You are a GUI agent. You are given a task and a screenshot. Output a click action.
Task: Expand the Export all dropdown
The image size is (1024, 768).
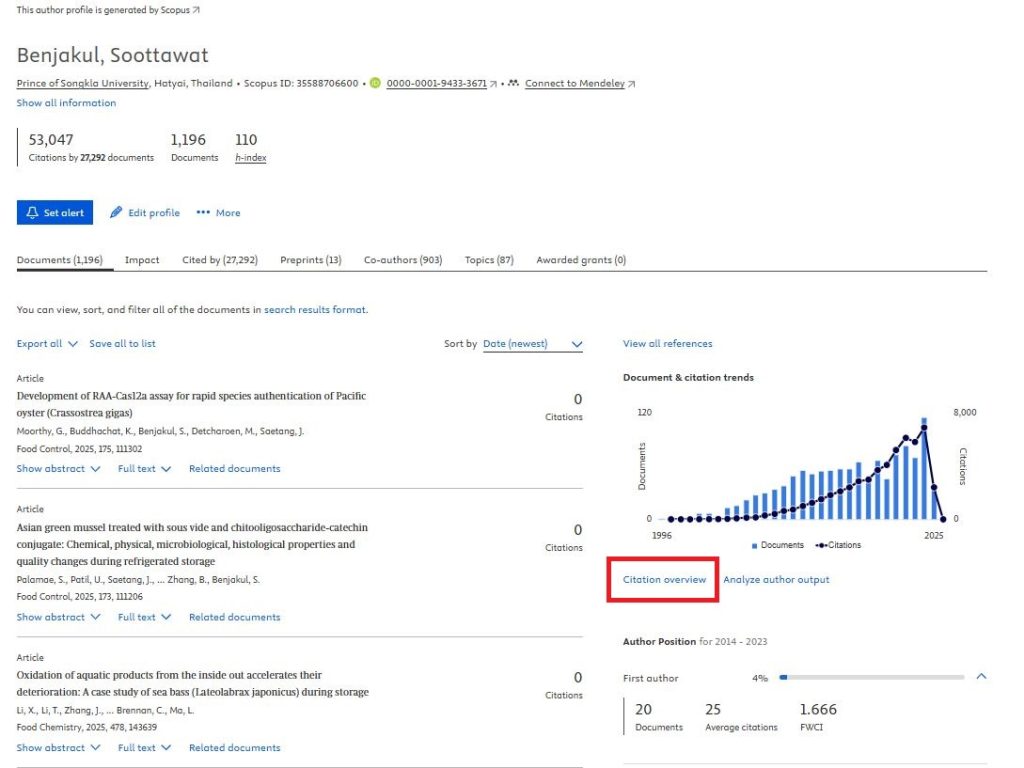click(x=47, y=344)
